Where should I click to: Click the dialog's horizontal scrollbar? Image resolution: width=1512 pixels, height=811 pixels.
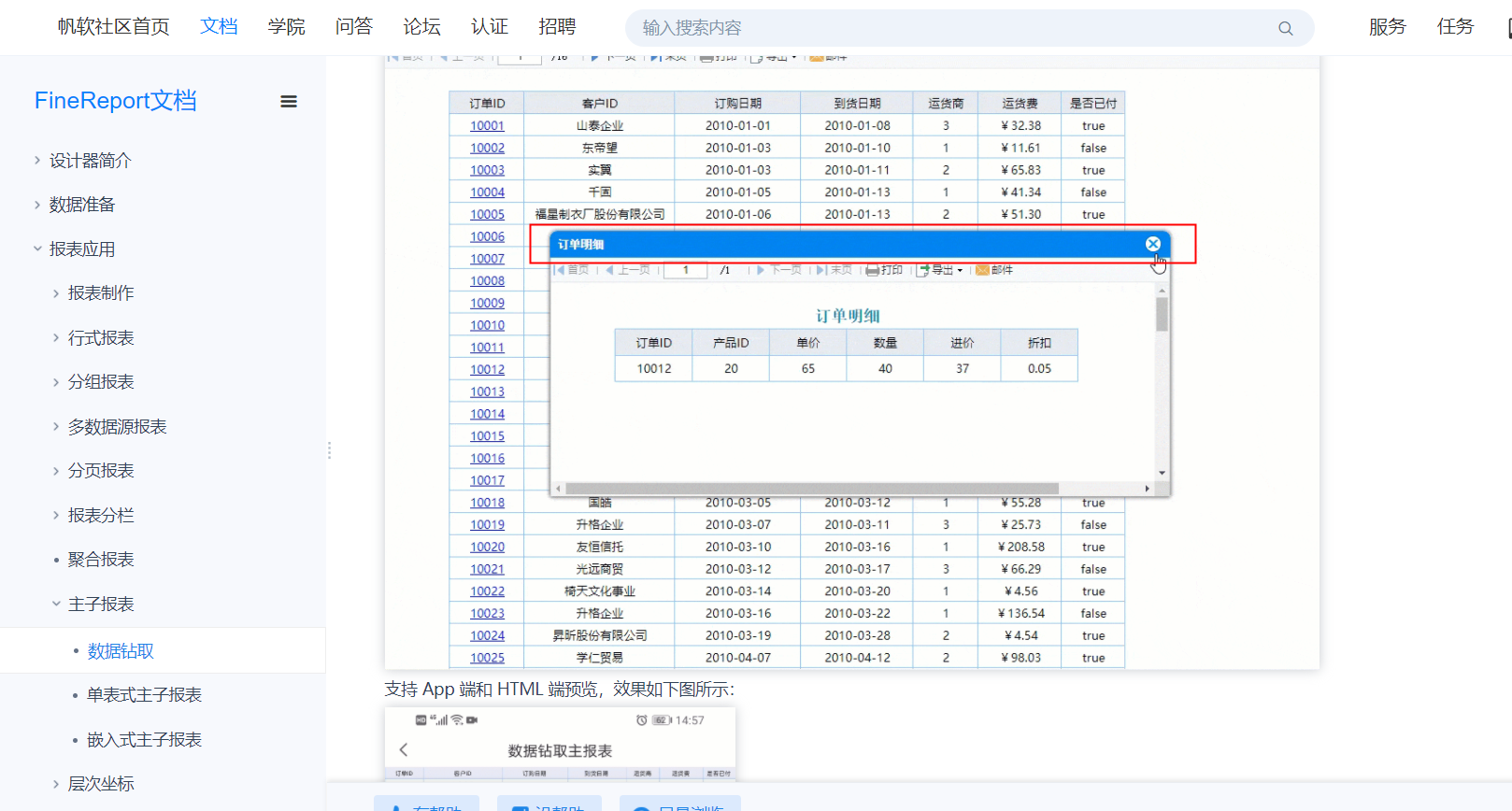812,489
